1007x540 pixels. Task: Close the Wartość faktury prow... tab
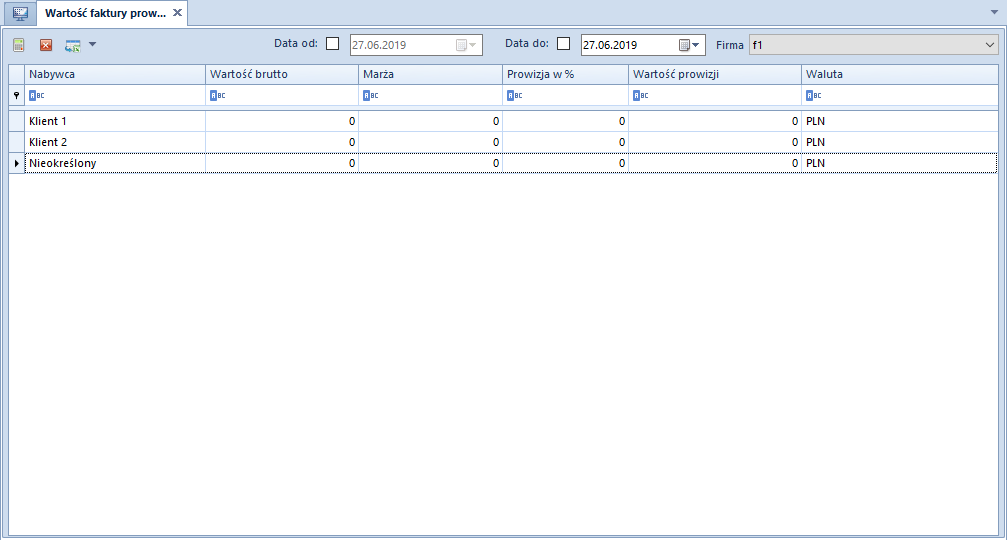point(178,13)
